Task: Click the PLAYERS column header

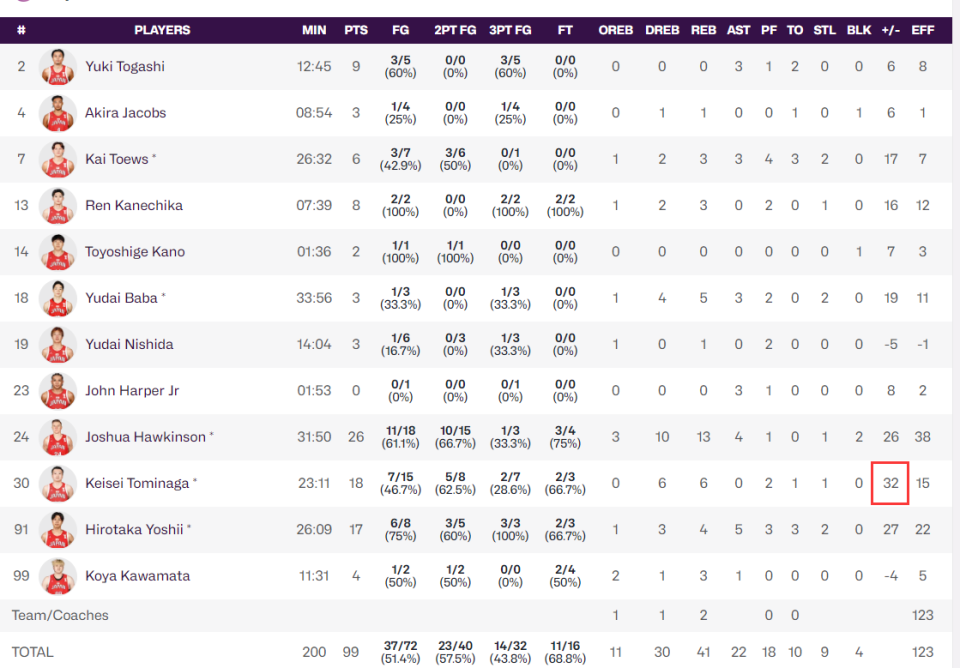Action: point(162,30)
